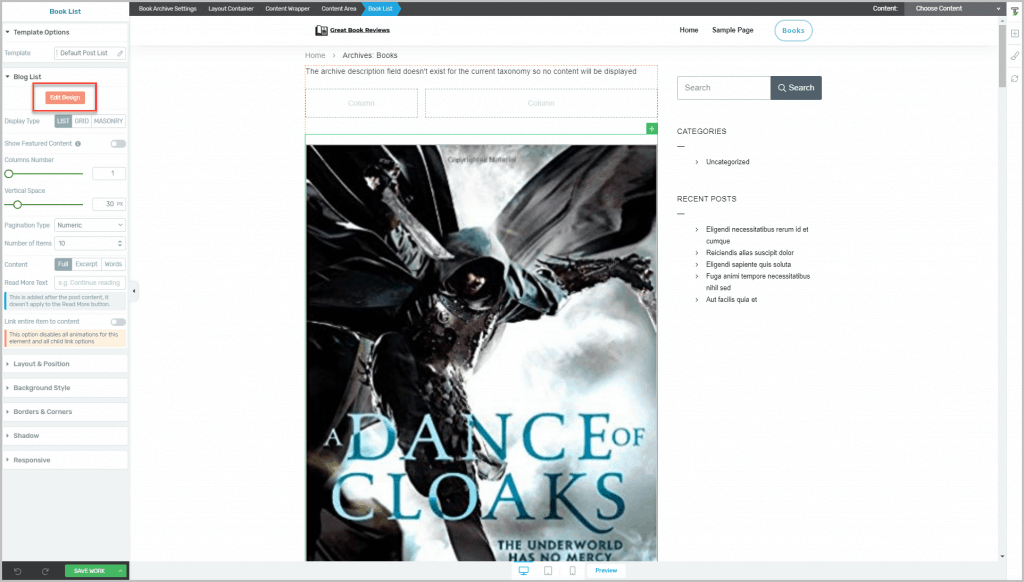This screenshot has height=582, width=1024.
Task: Click the green plus add-element icon
Action: pos(652,129)
